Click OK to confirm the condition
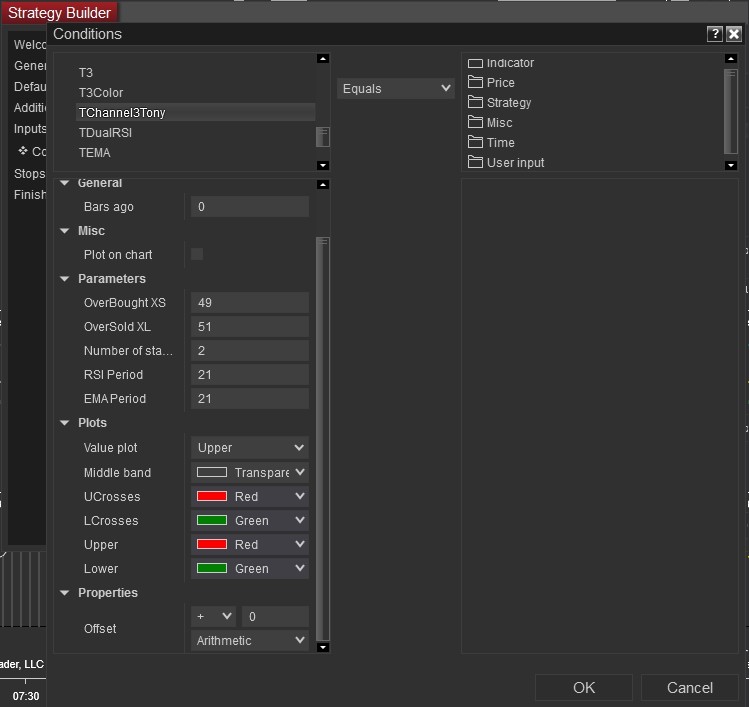The width and height of the screenshot is (749, 707). coord(584,687)
